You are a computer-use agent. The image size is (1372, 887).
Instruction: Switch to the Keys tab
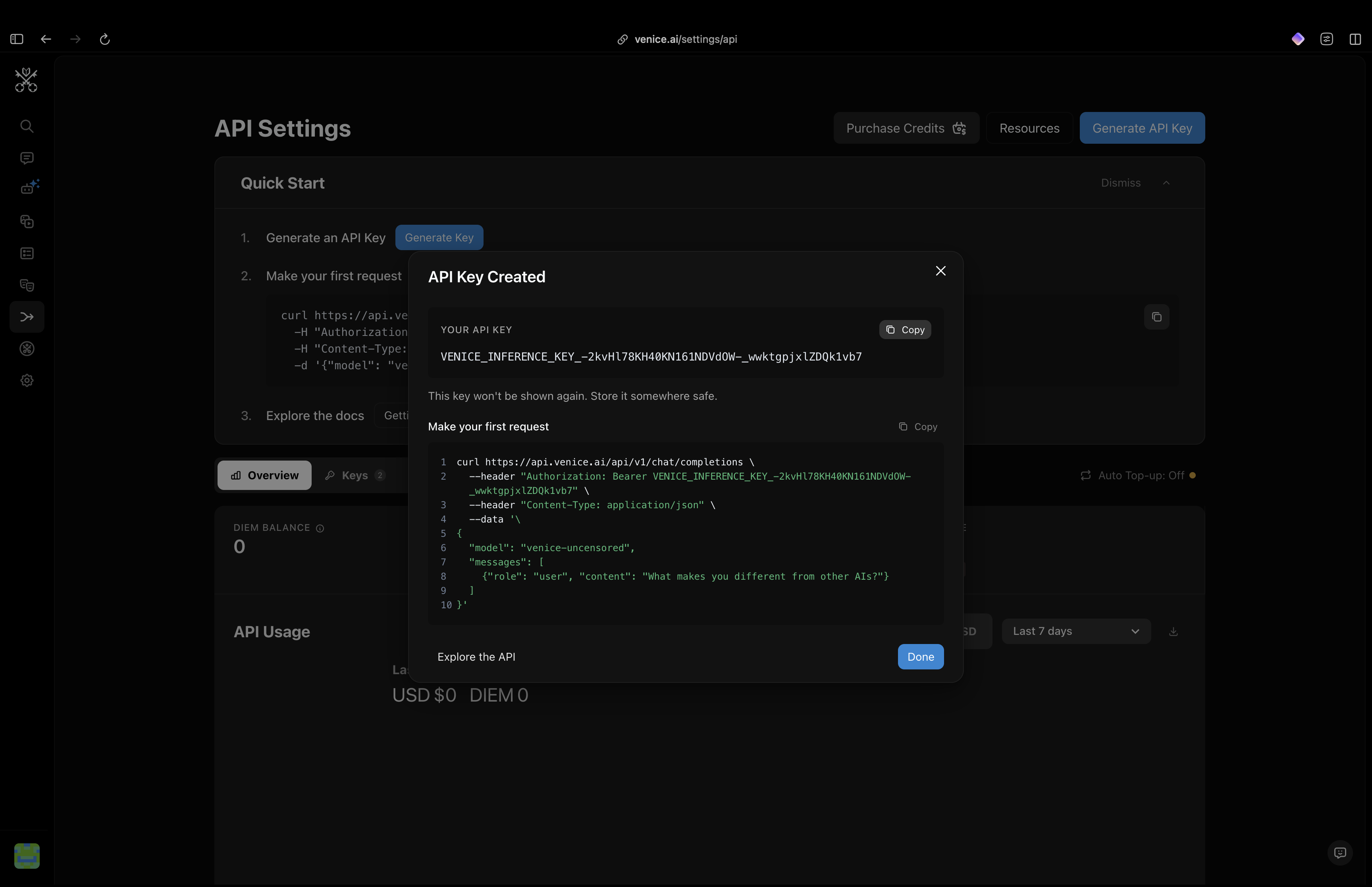click(x=355, y=475)
